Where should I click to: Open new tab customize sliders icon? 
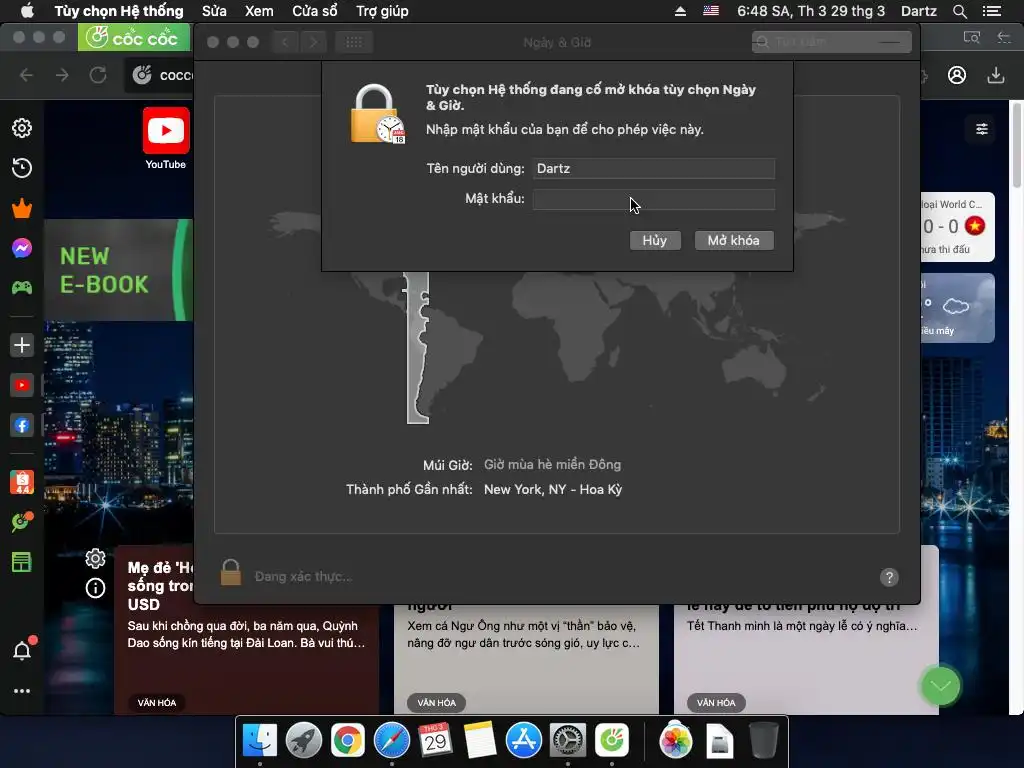[x=982, y=129]
